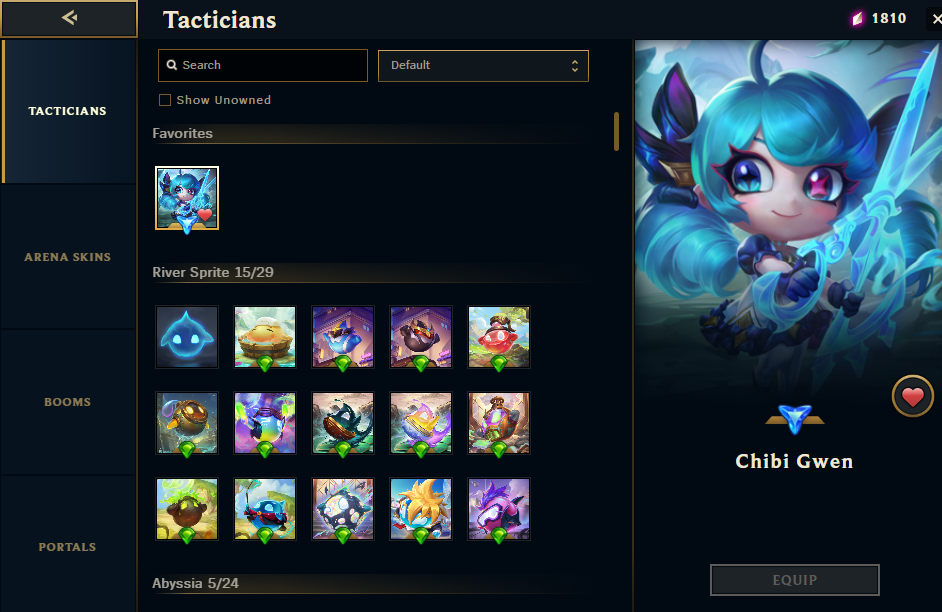
Task: Choose the spotted dice River Sprite
Action: point(343,509)
